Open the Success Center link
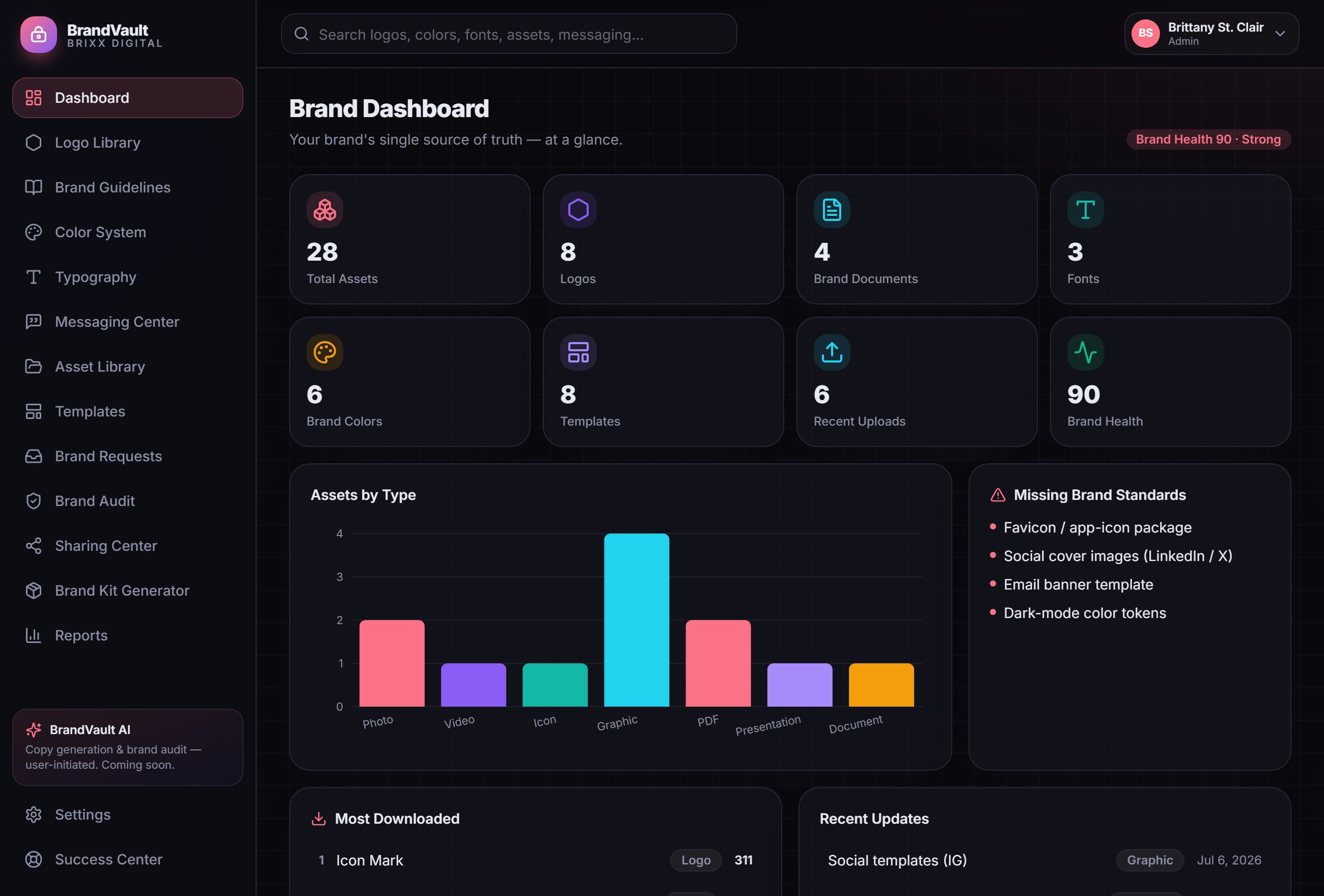 point(128,859)
